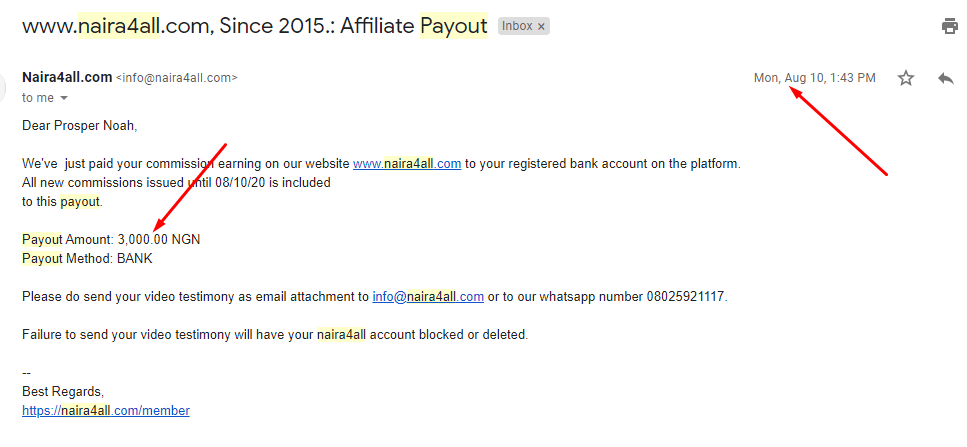967x447 pixels.
Task: Click the Inbox label chip
Action: [517, 27]
